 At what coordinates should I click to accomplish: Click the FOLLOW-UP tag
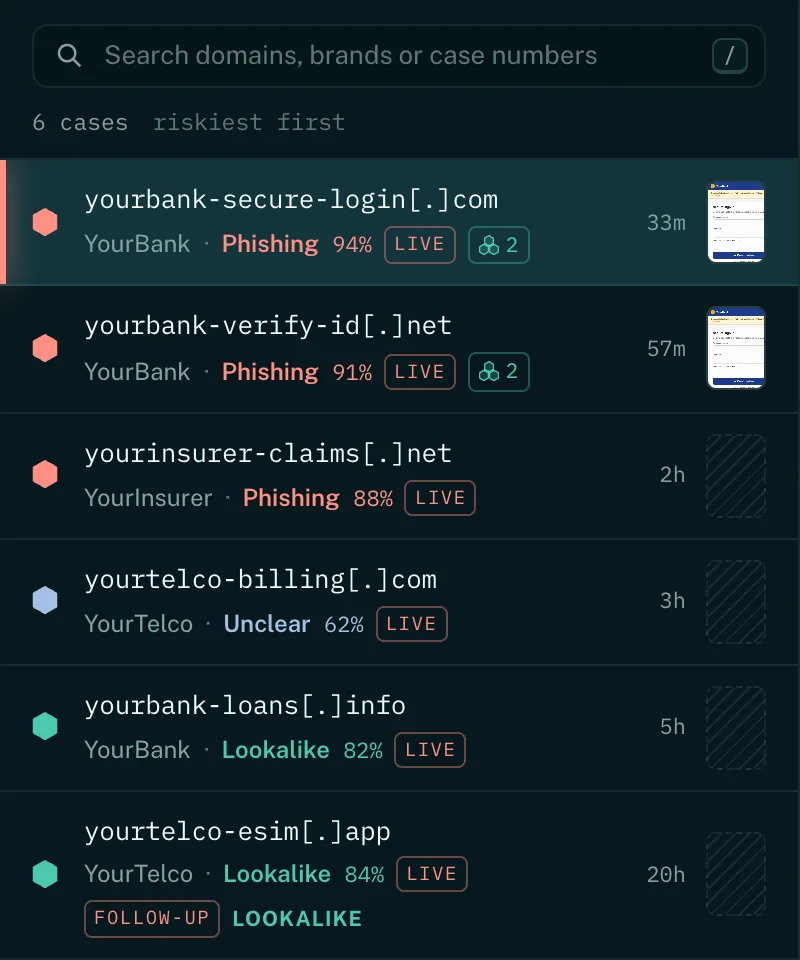[152, 918]
